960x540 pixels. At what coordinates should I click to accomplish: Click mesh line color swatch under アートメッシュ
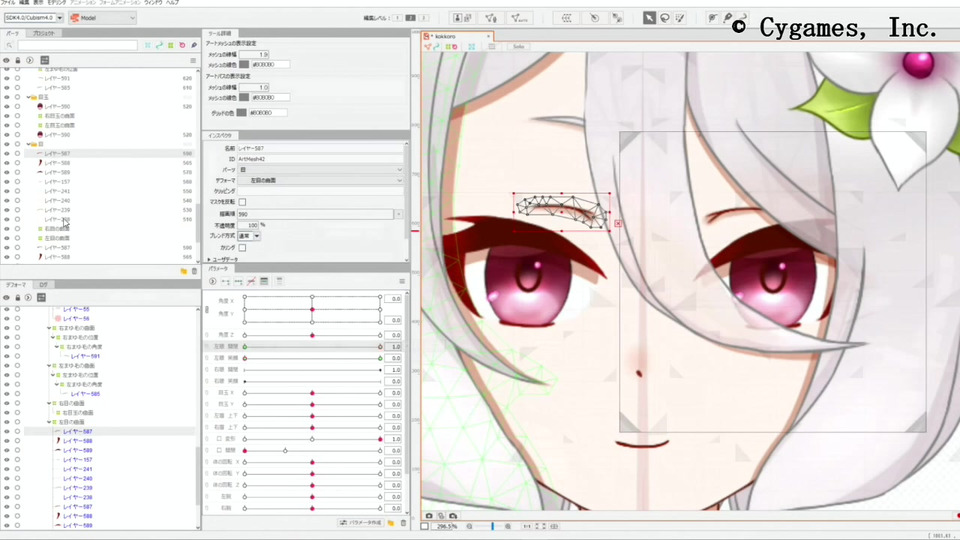(244, 64)
